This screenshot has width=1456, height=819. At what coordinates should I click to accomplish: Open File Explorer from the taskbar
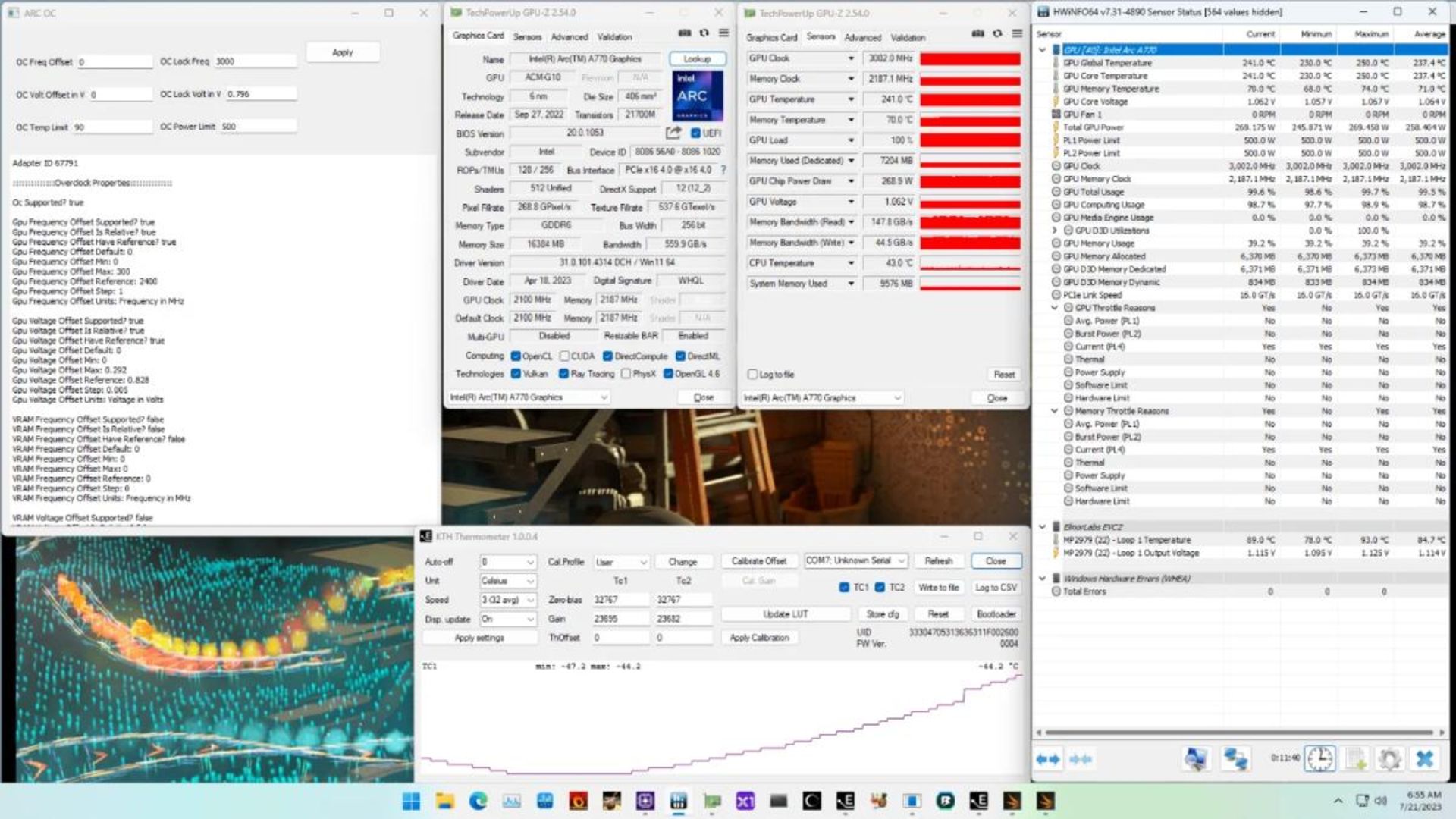click(x=444, y=802)
